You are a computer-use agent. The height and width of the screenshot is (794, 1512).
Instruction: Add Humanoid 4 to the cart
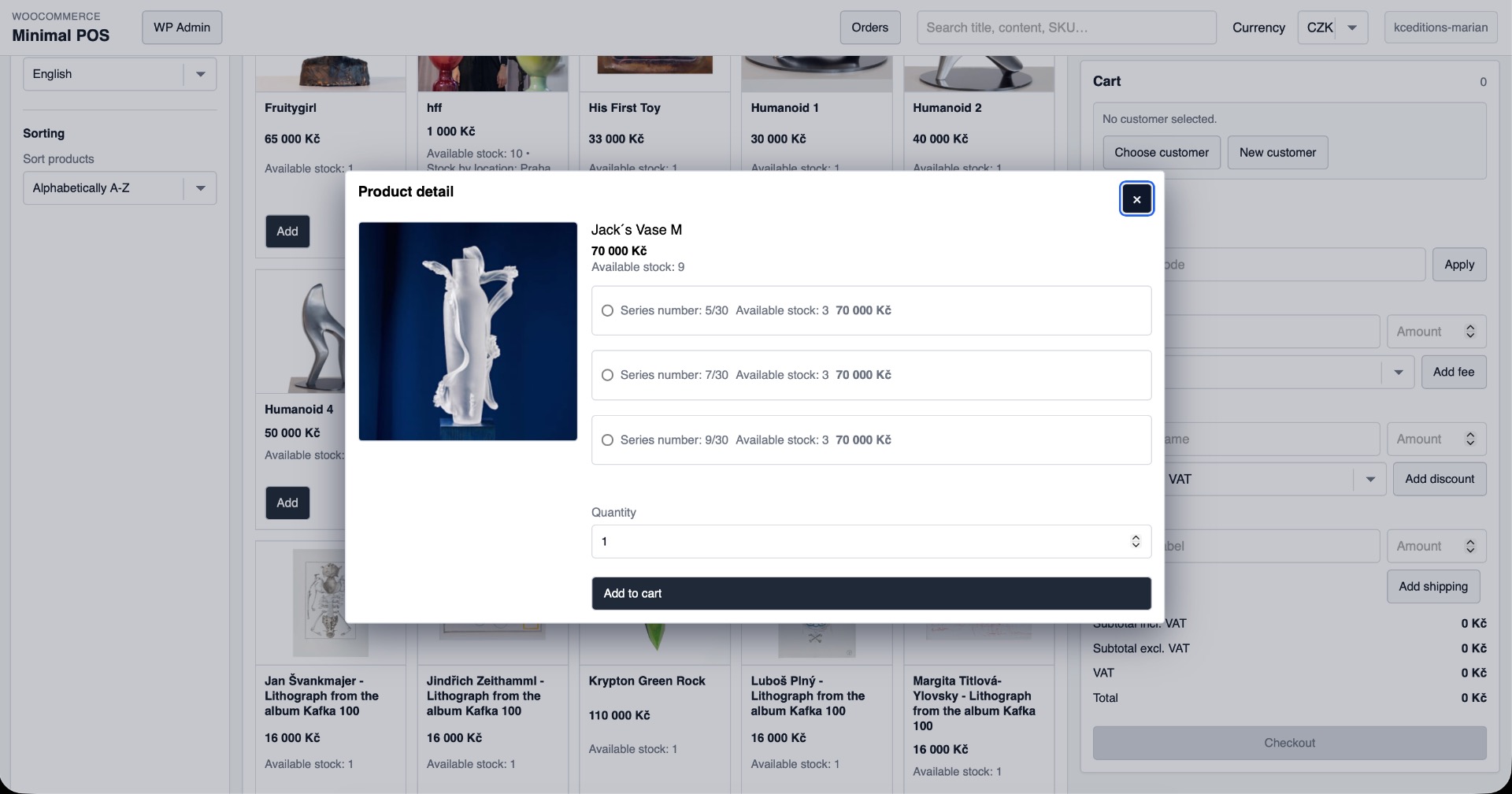click(x=287, y=503)
